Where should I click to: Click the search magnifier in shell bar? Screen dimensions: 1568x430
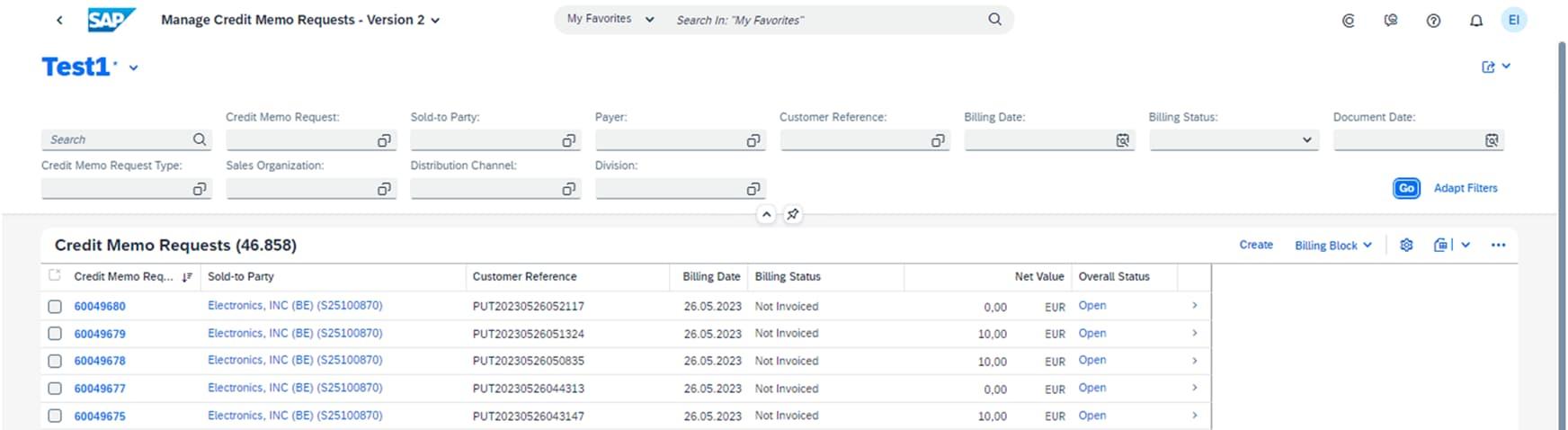[x=994, y=19]
